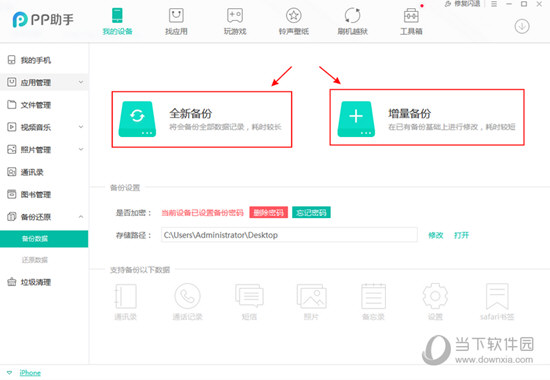
Task: Click the 支持备份以下数据 section heading
Action: pos(140,270)
